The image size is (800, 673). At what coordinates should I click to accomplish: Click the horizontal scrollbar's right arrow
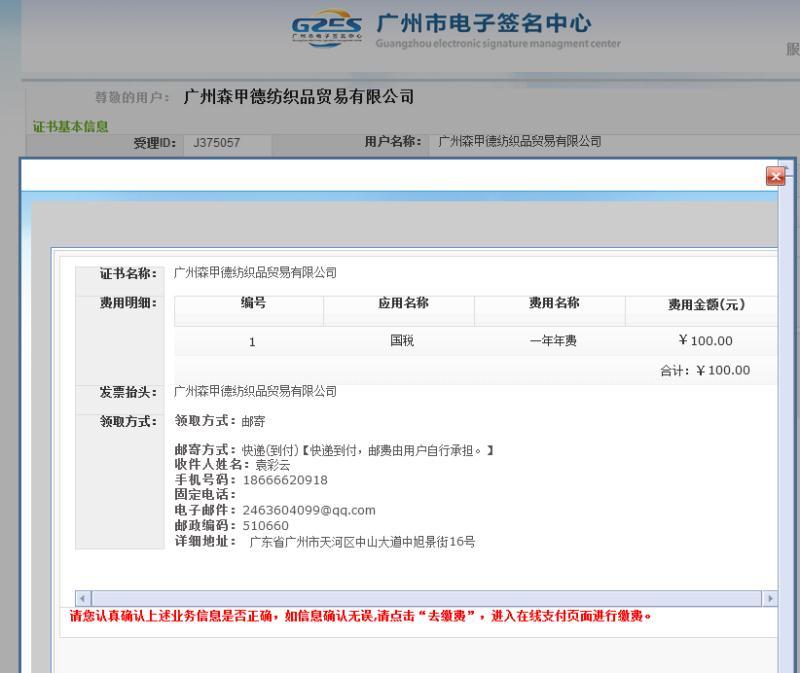click(769, 598)
